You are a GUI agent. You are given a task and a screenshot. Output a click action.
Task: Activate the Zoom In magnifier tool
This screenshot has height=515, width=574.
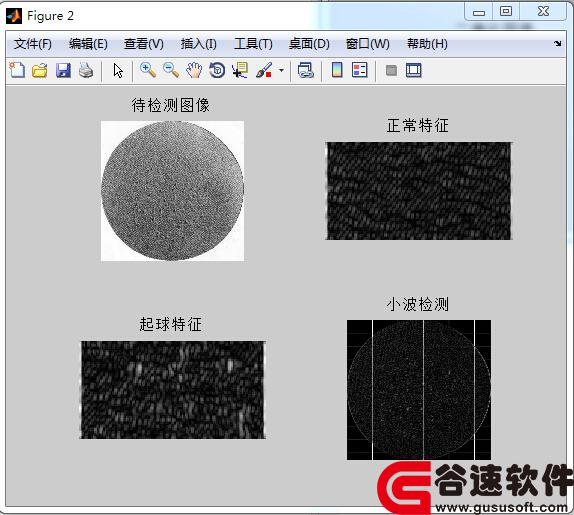148,70
